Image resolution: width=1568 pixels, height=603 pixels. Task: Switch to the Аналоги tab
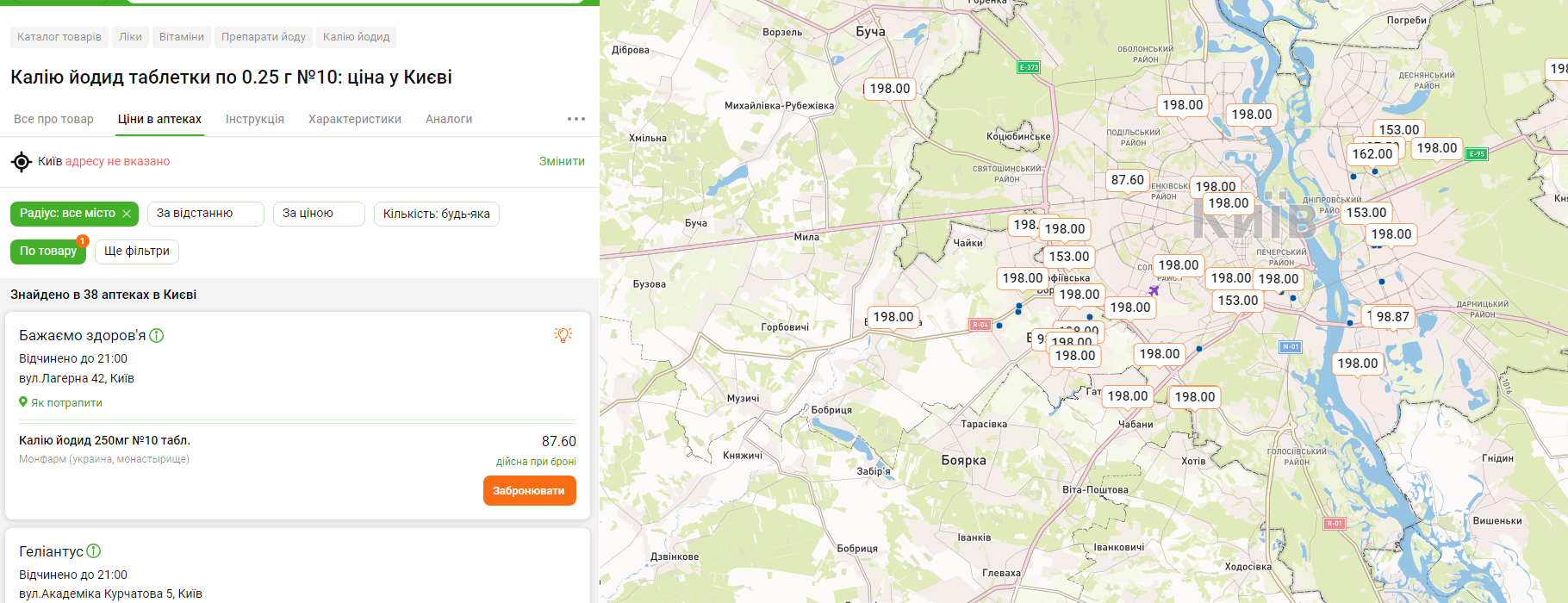[449, 119]
